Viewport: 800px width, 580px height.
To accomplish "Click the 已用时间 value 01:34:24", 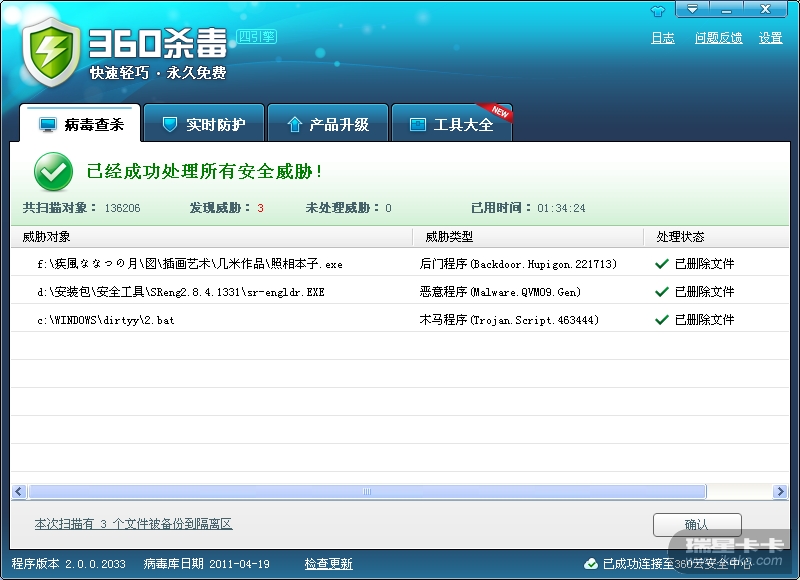I will click(561, 208).
